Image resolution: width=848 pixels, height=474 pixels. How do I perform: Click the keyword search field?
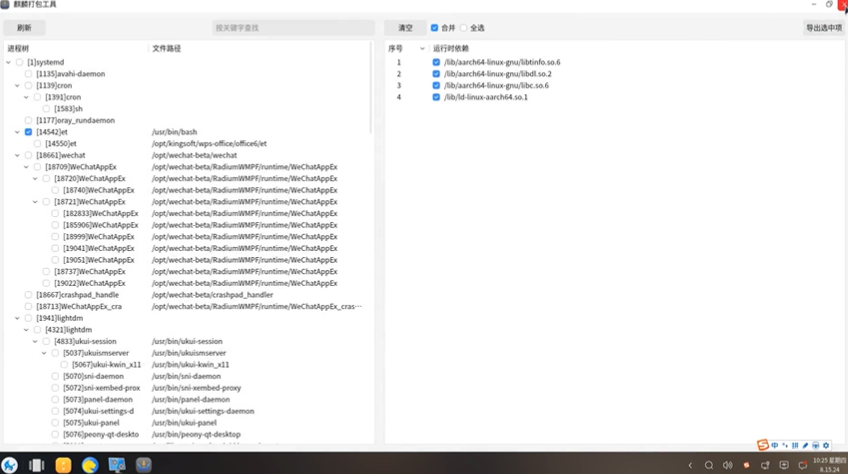point(293,28)
